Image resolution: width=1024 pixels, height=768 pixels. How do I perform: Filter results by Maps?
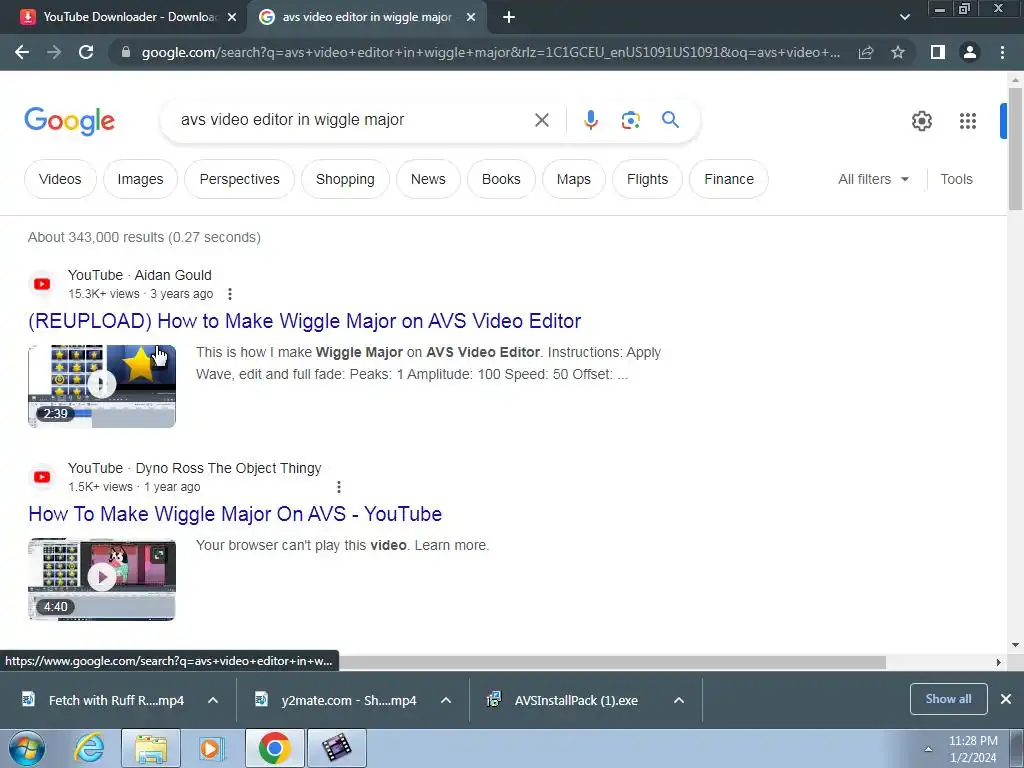point(573,179)
